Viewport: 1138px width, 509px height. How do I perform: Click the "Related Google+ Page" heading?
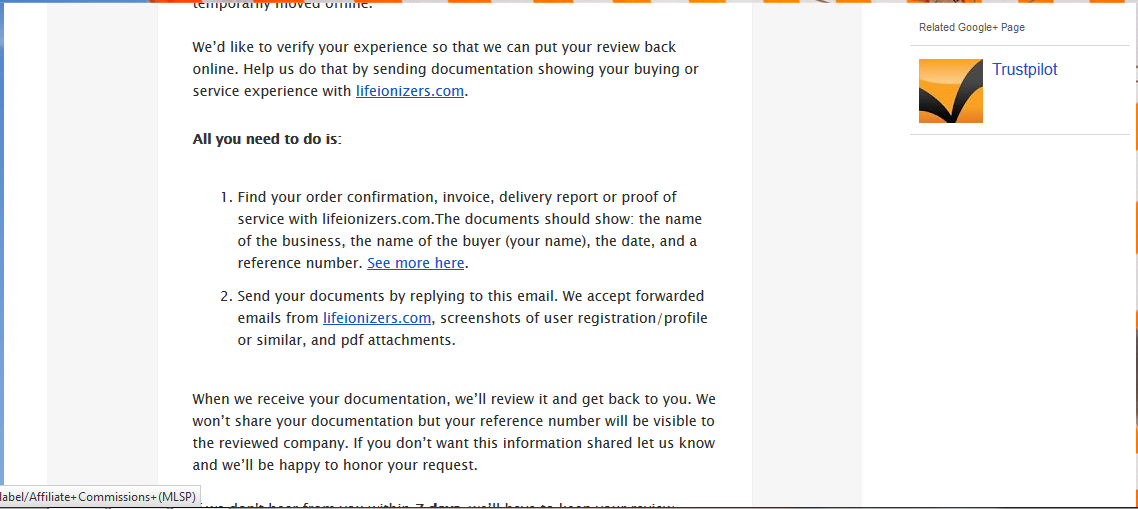[972, 28]
